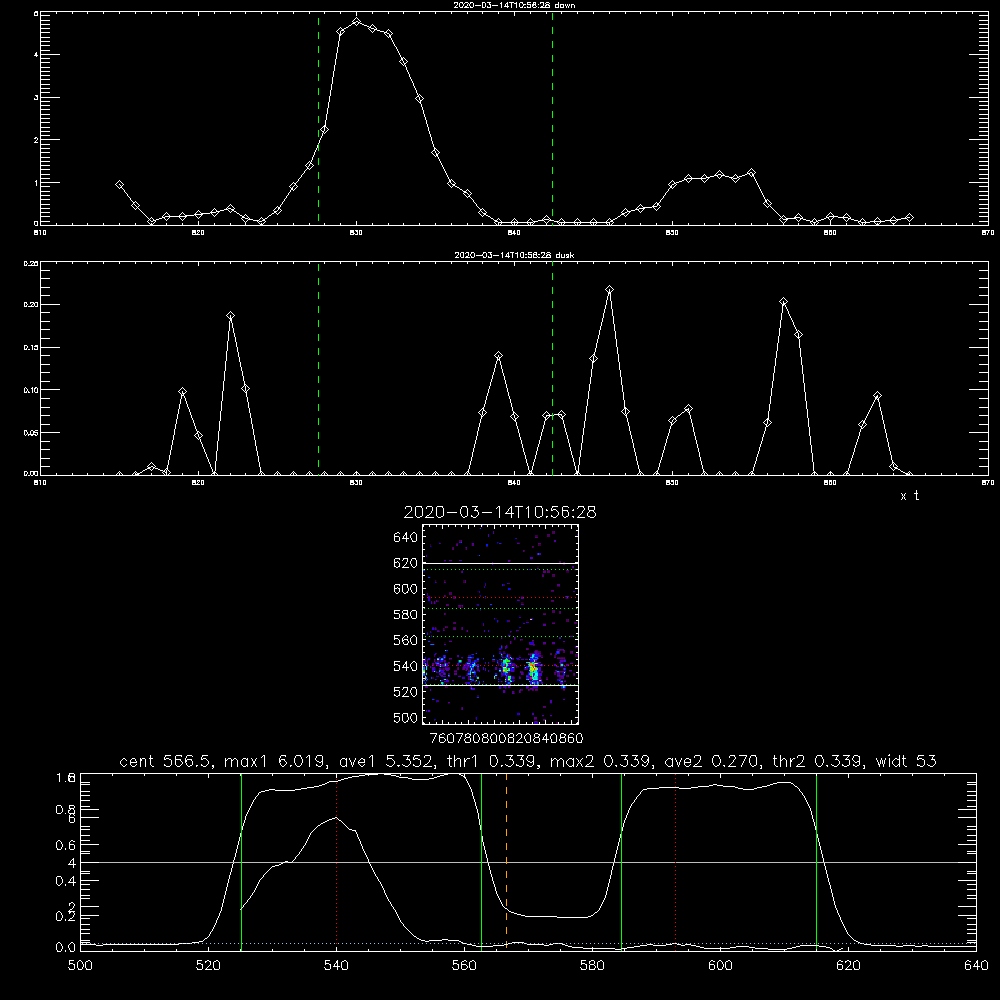
Task: Select the x-axis label 620 in bottom plot
Action: (x=848, y=966)
